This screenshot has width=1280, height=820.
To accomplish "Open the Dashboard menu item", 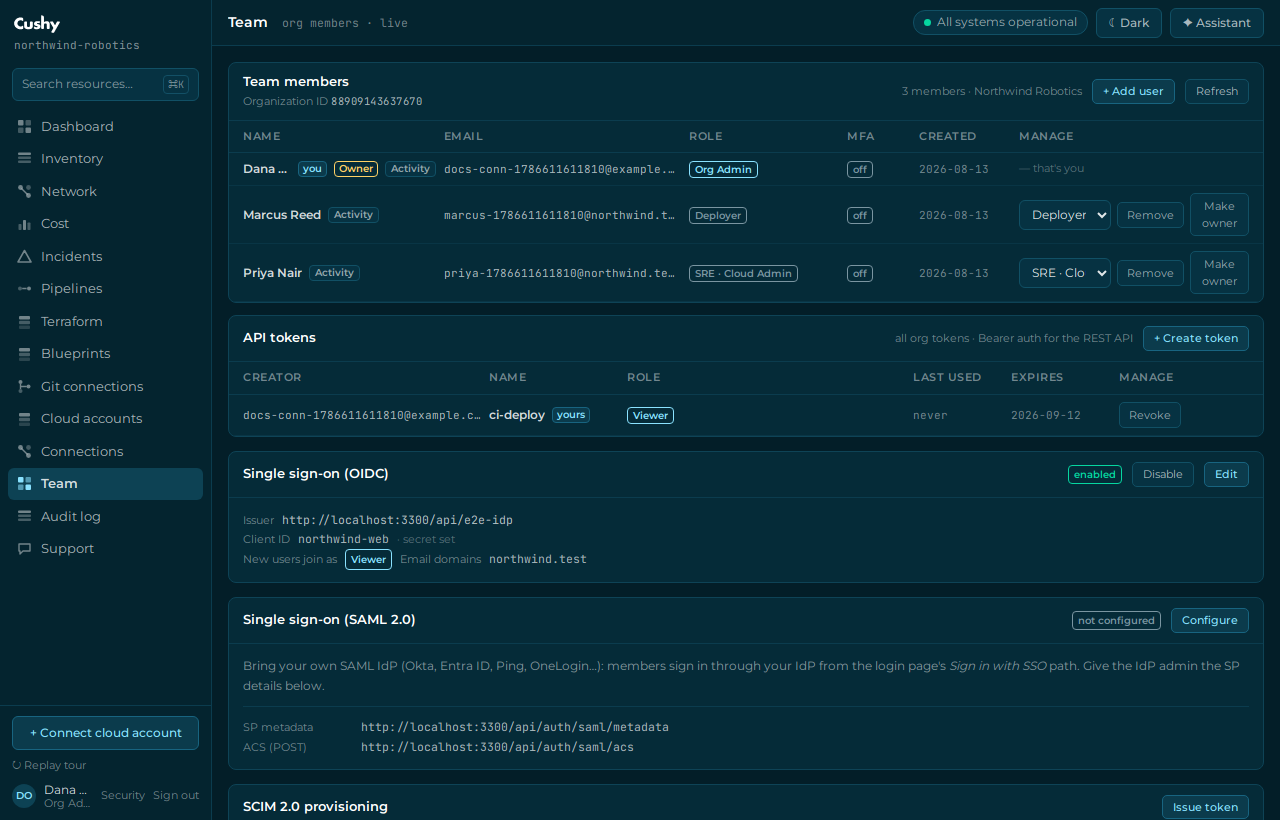I will click(105, 126).
